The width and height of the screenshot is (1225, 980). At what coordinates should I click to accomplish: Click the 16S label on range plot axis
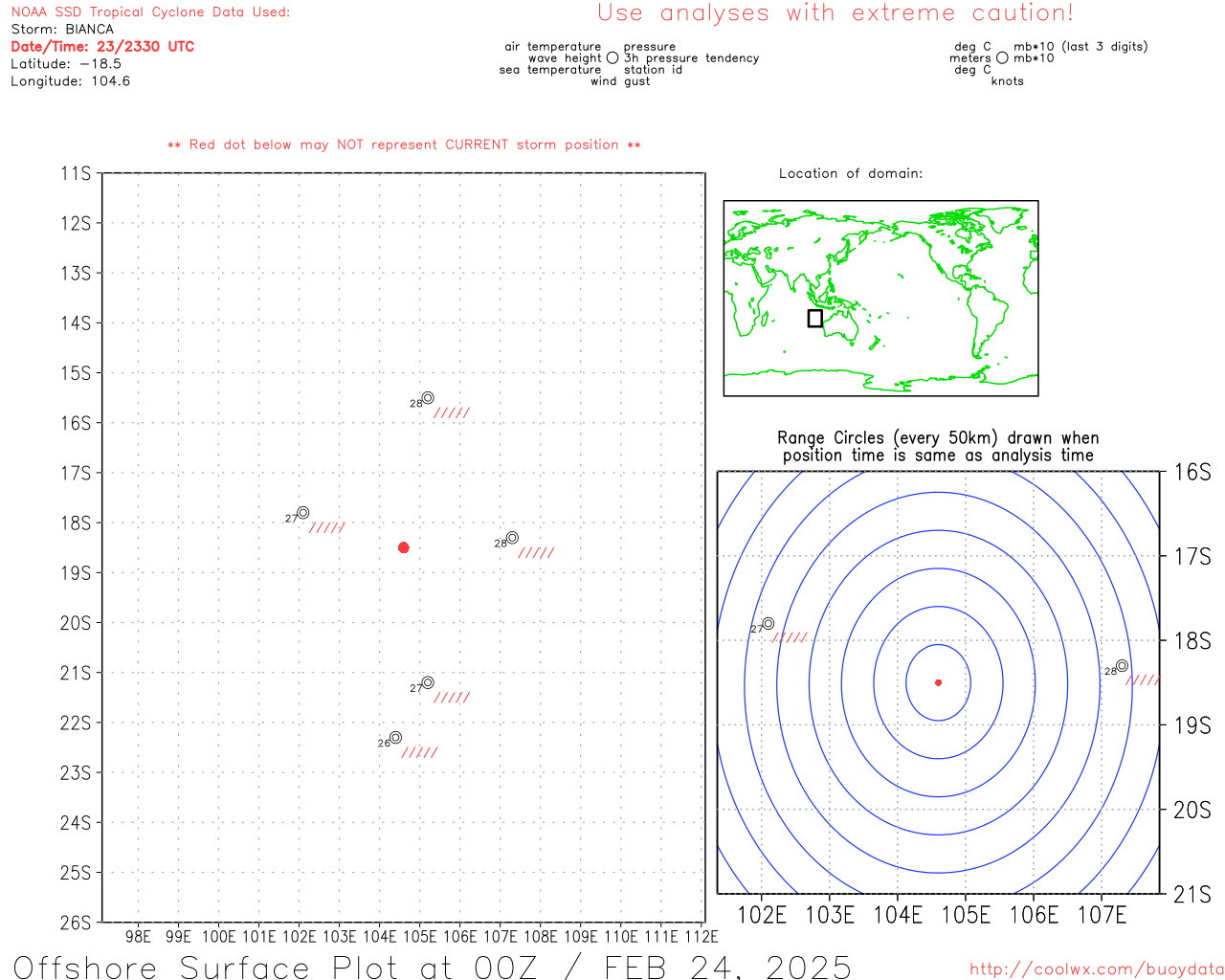(1192, 472)
